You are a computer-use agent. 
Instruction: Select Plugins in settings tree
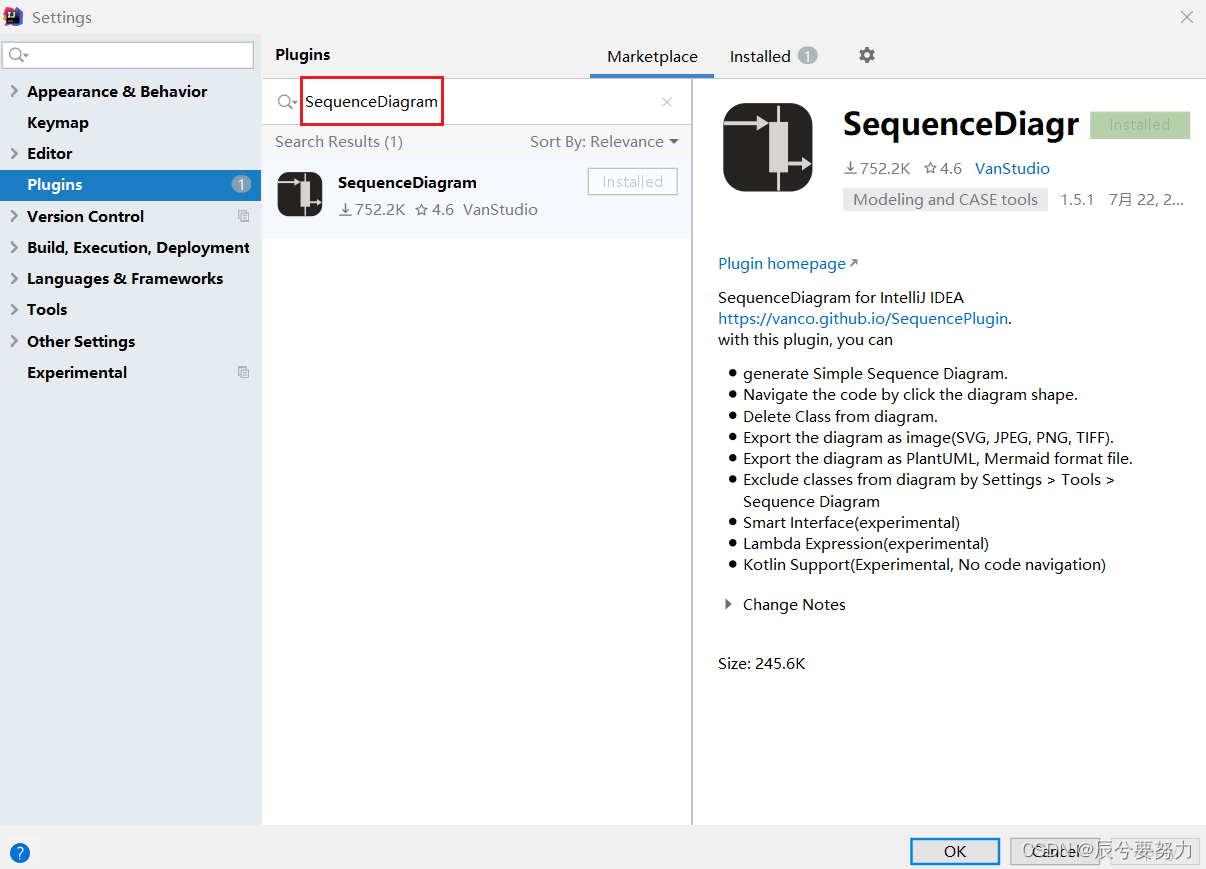pyautogui.click(x=130, y=184)
